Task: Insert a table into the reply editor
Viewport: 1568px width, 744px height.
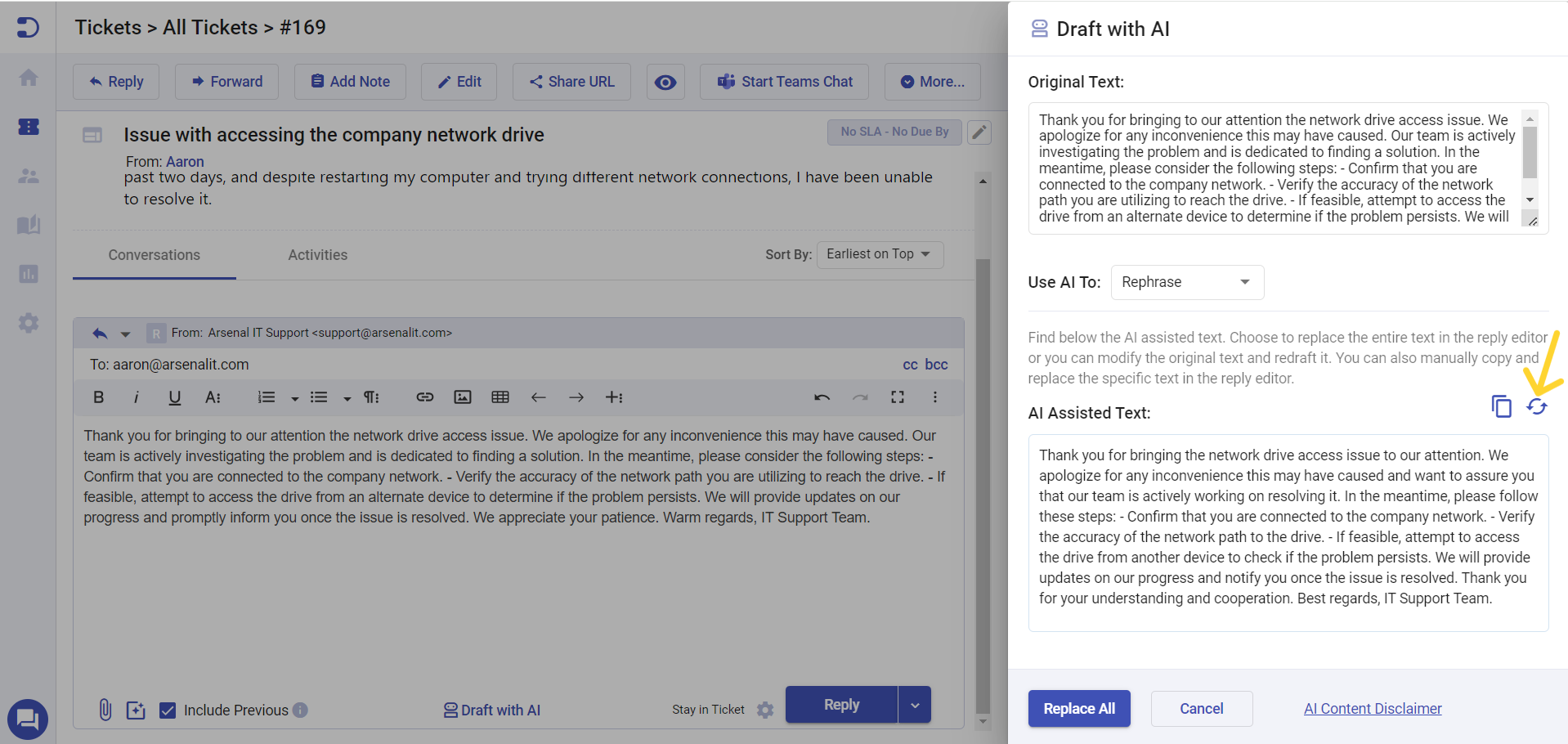Action: 500,397
